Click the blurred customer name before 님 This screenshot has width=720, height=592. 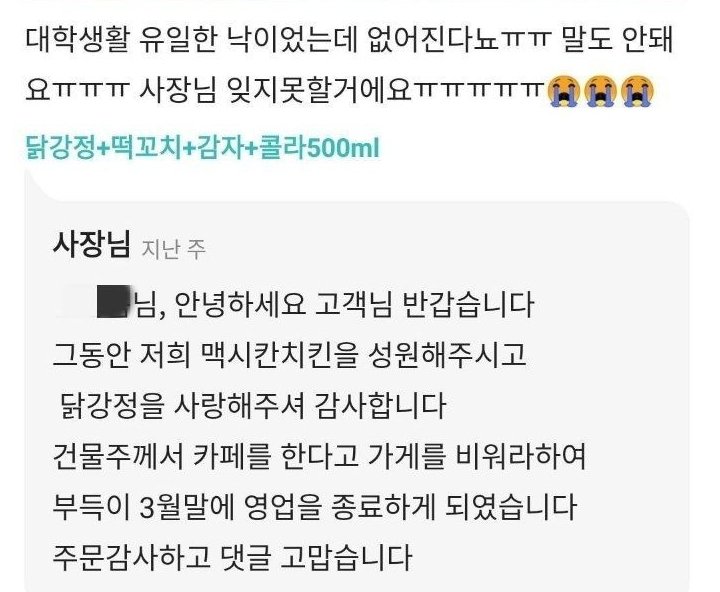pos(94,302)
